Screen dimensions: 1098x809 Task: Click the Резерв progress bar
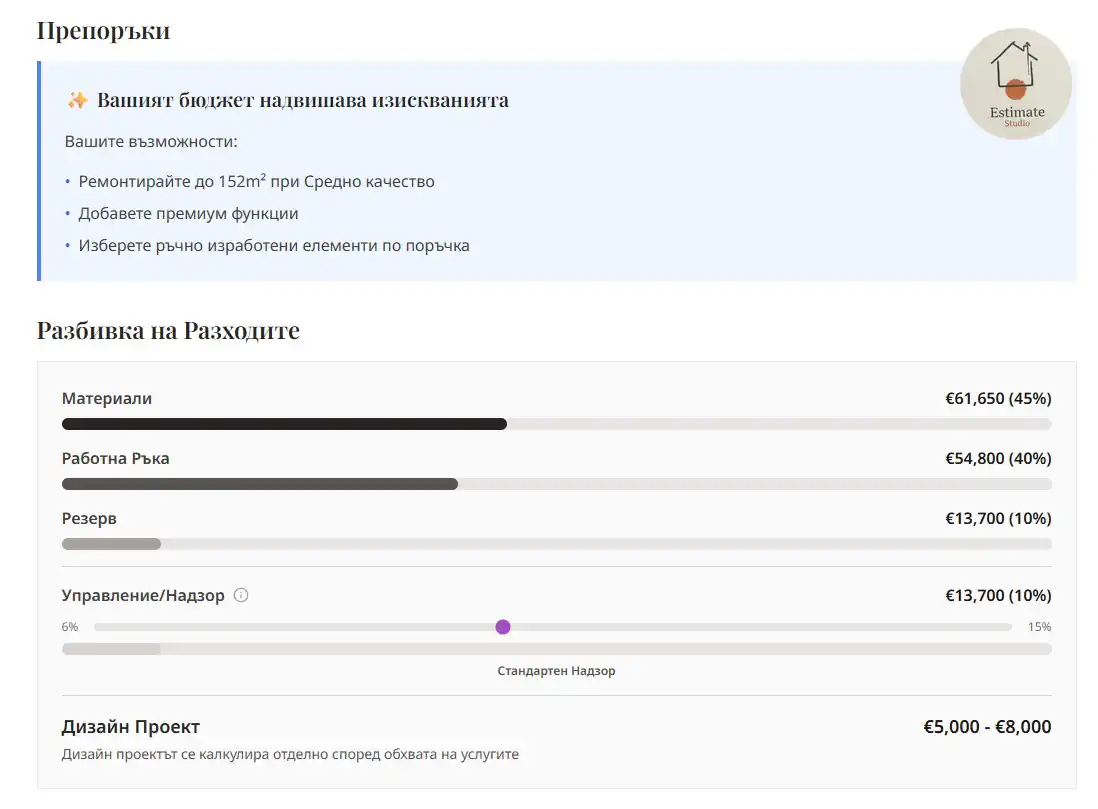556,544
